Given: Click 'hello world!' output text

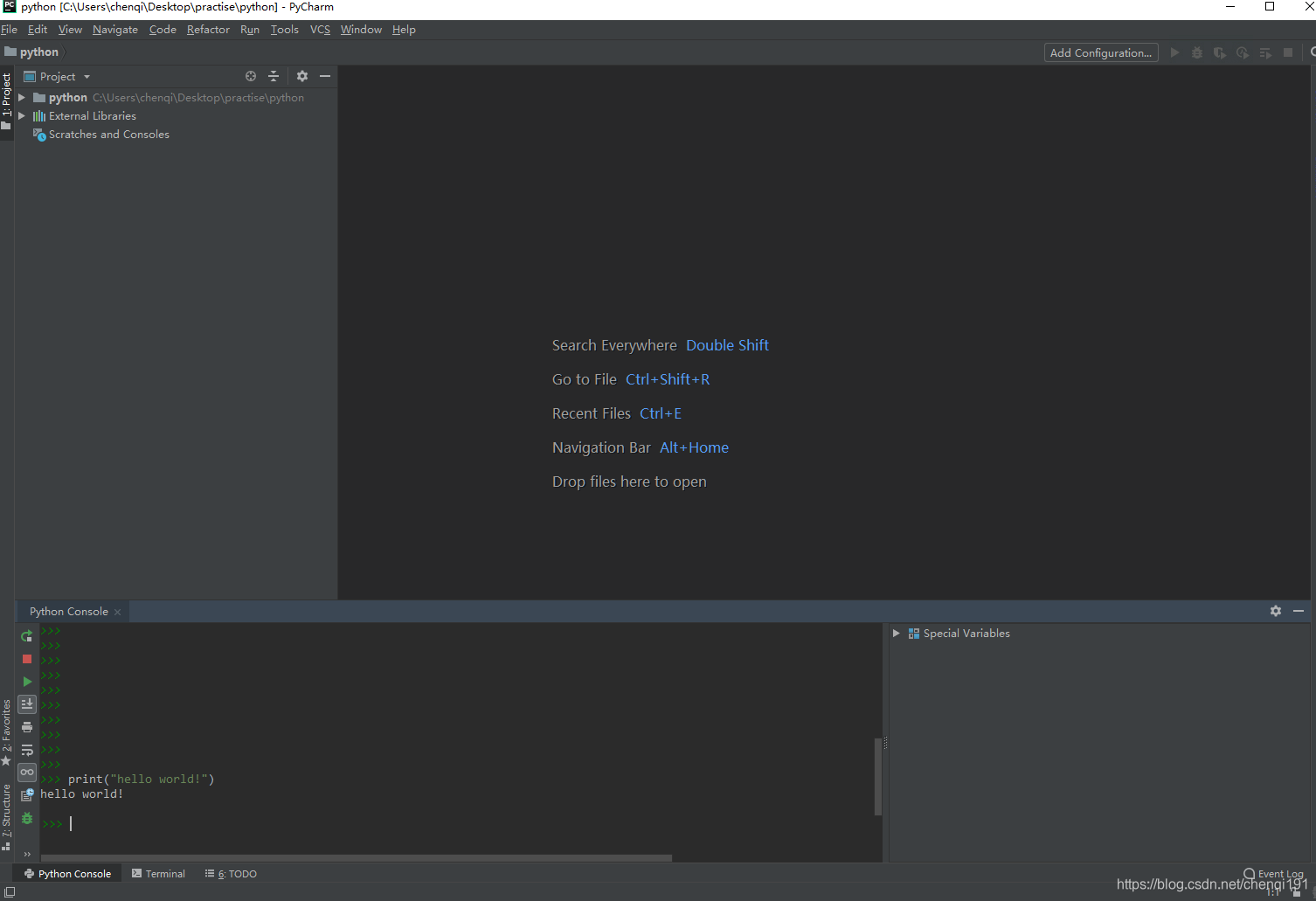Looking at the screenshot, I should pos(81,794).
